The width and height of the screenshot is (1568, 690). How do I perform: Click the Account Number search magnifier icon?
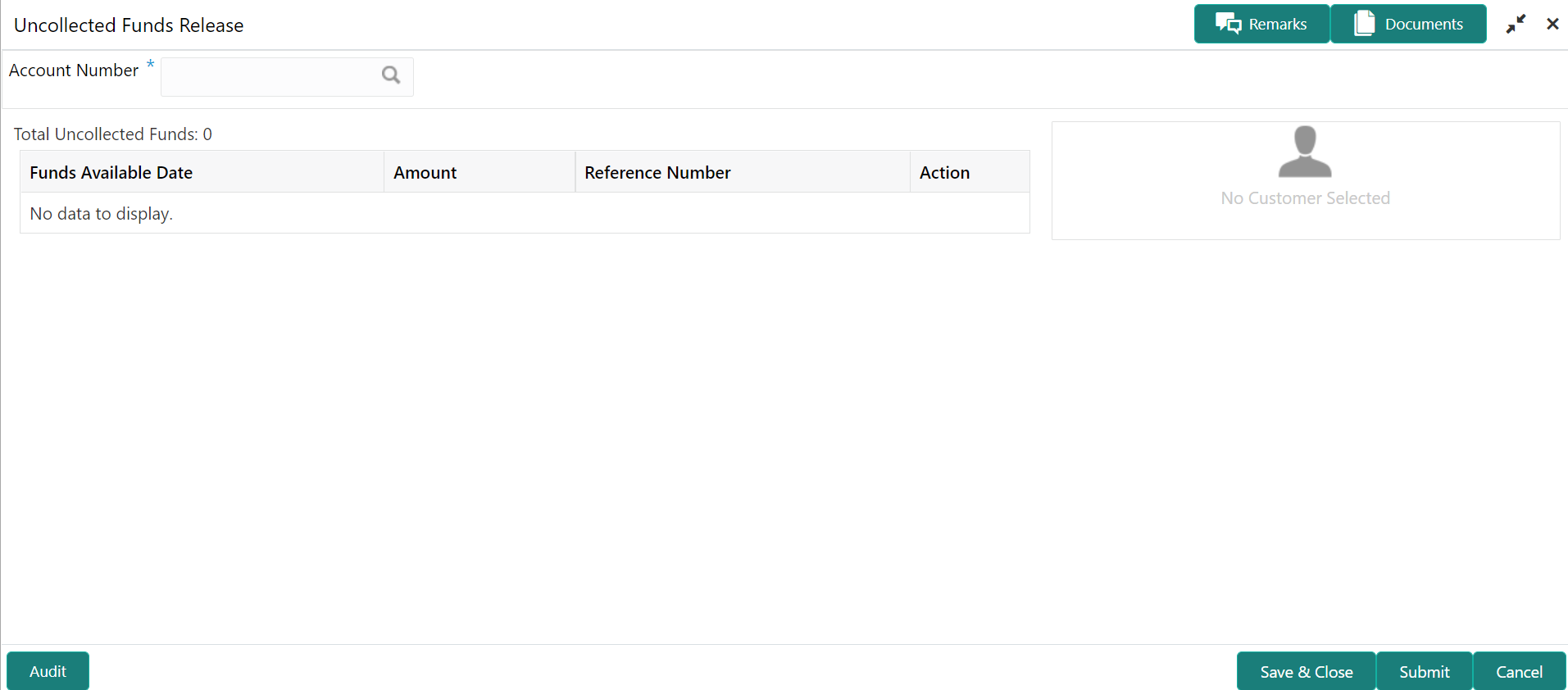(391, 75)
